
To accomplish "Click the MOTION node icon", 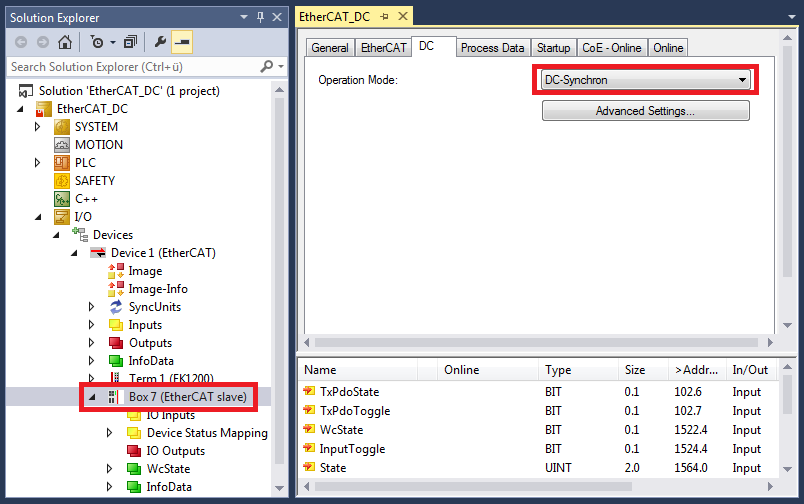I will pos(62,145).
